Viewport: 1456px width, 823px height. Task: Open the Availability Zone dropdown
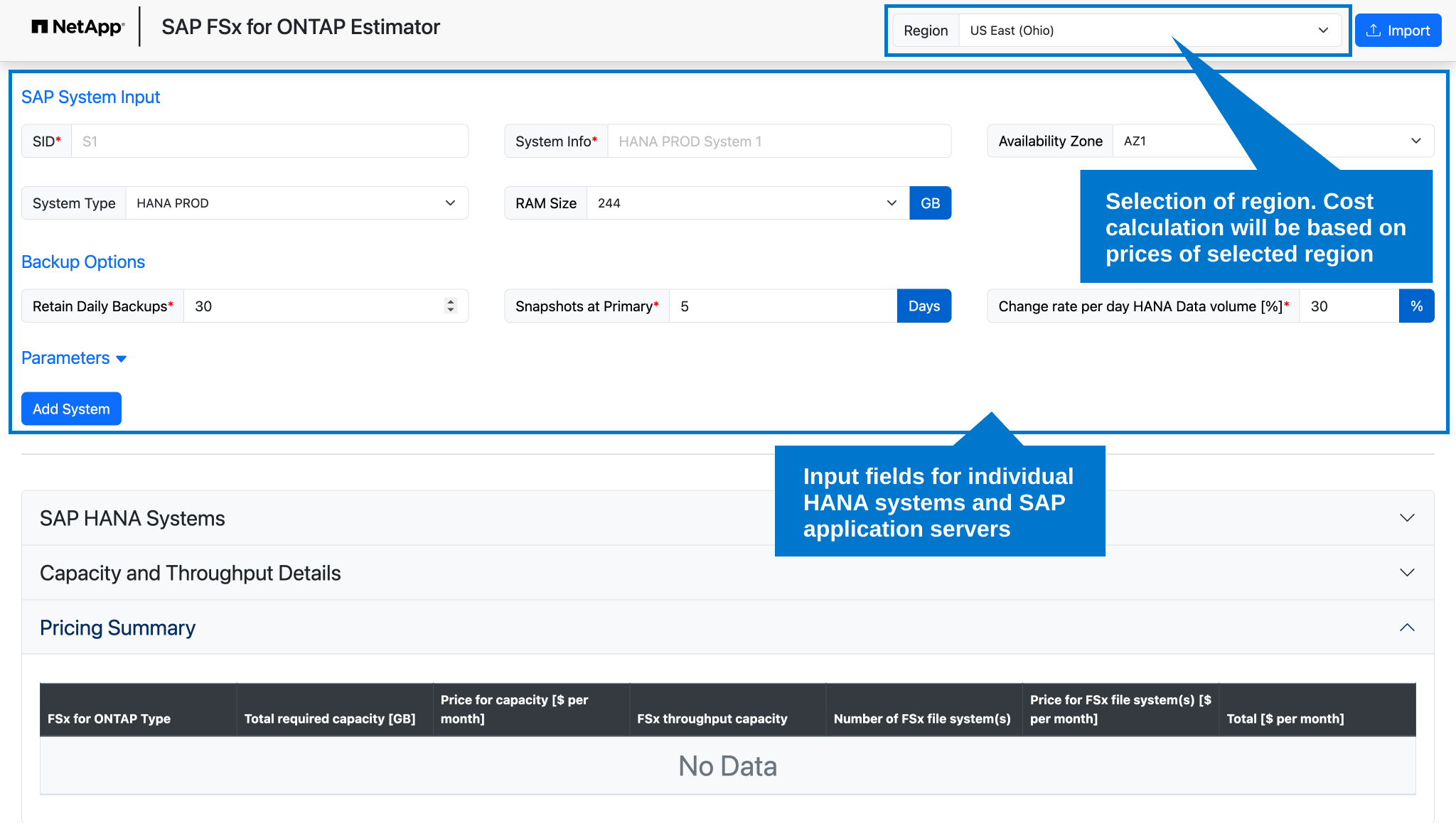[x=1273, y=141]
